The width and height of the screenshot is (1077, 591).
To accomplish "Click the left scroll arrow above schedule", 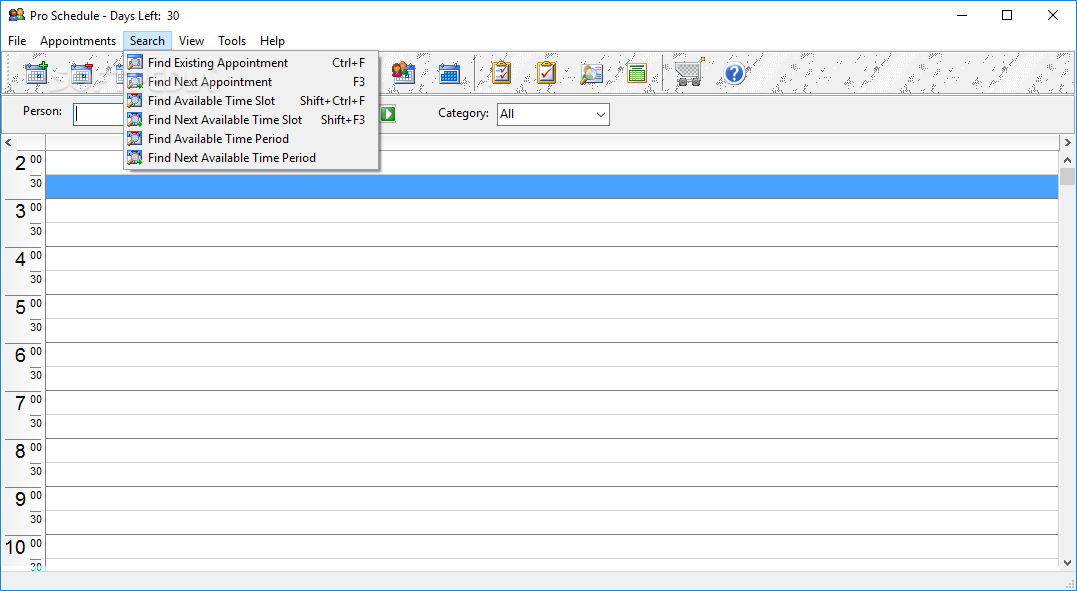I will (8, 142).
